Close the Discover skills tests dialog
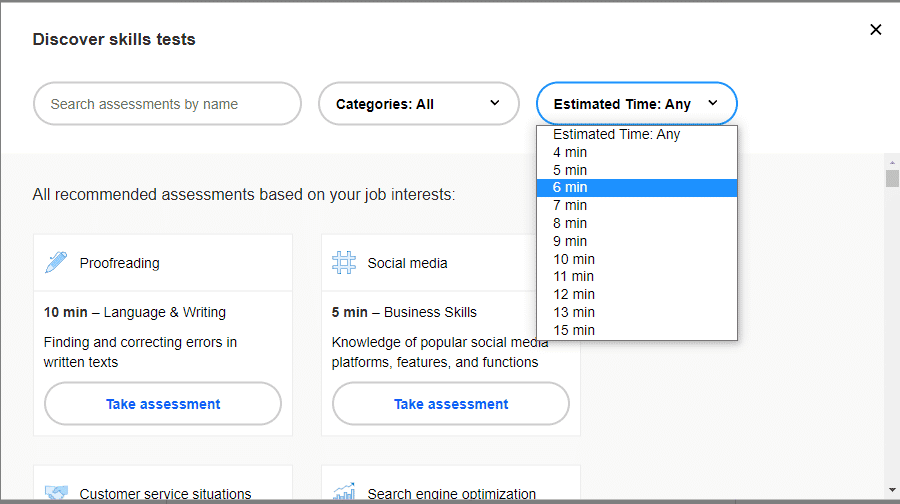 tap(875, 30)
